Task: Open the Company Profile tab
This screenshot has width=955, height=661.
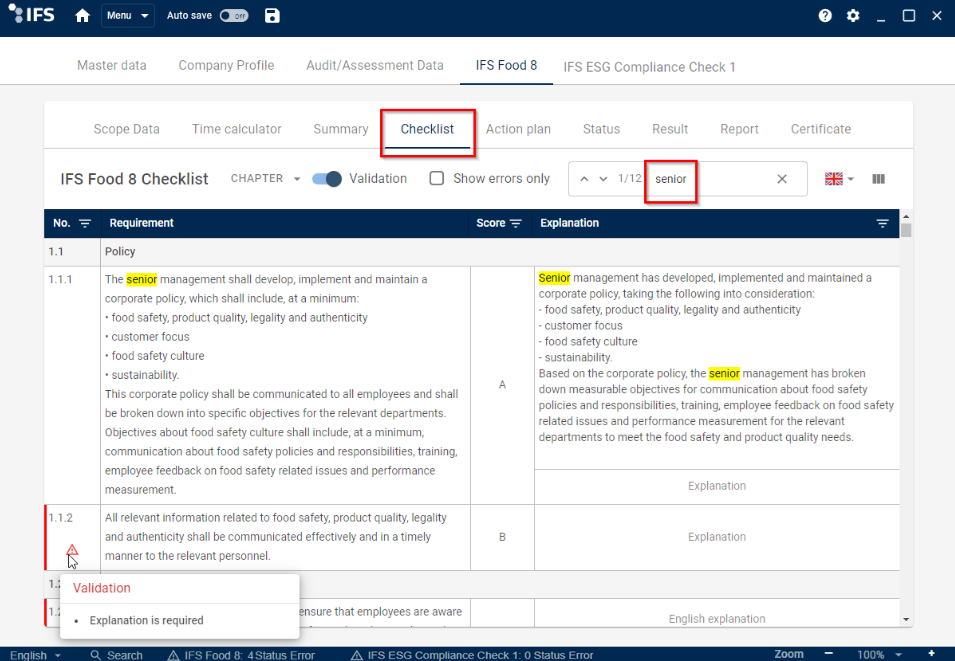Action: (226, 65)
